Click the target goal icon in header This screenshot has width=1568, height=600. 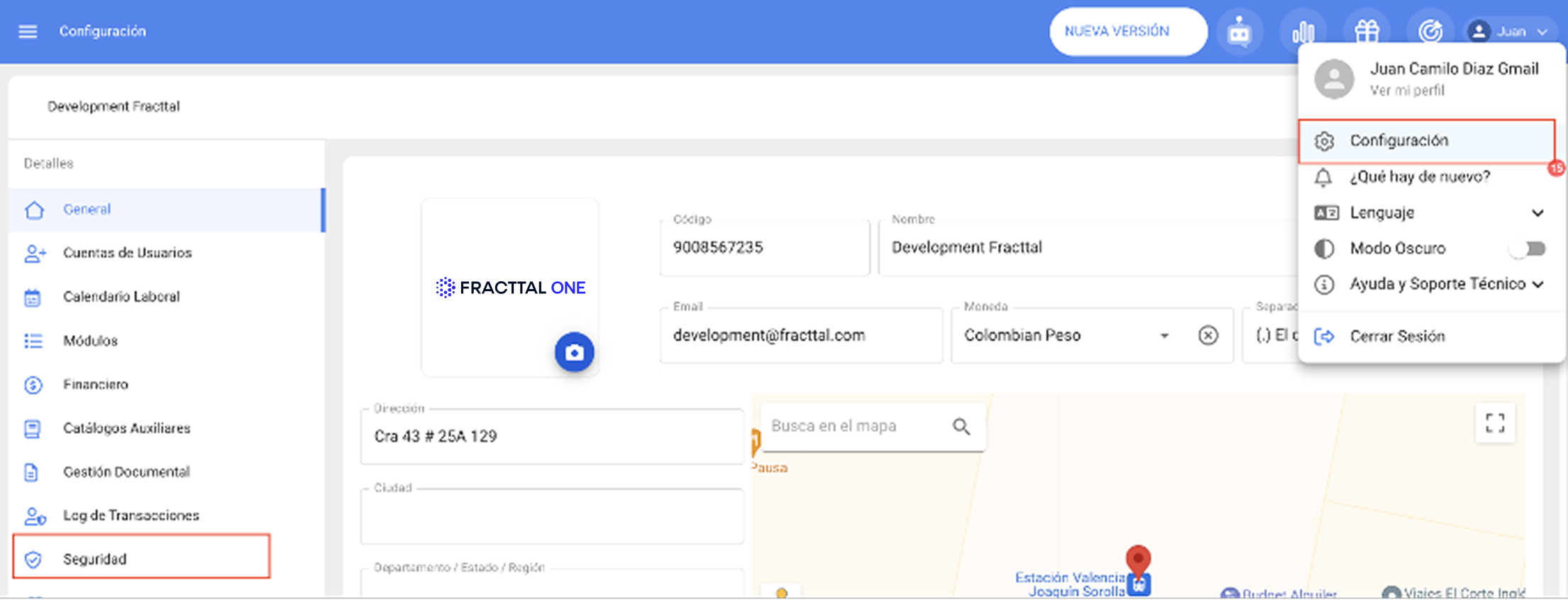pos(1430,32)
